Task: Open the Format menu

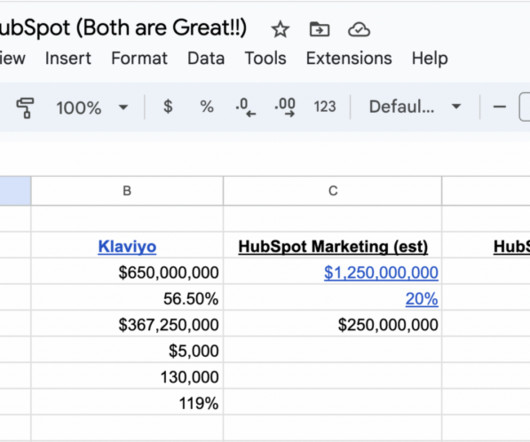Action: click(139, 58)
